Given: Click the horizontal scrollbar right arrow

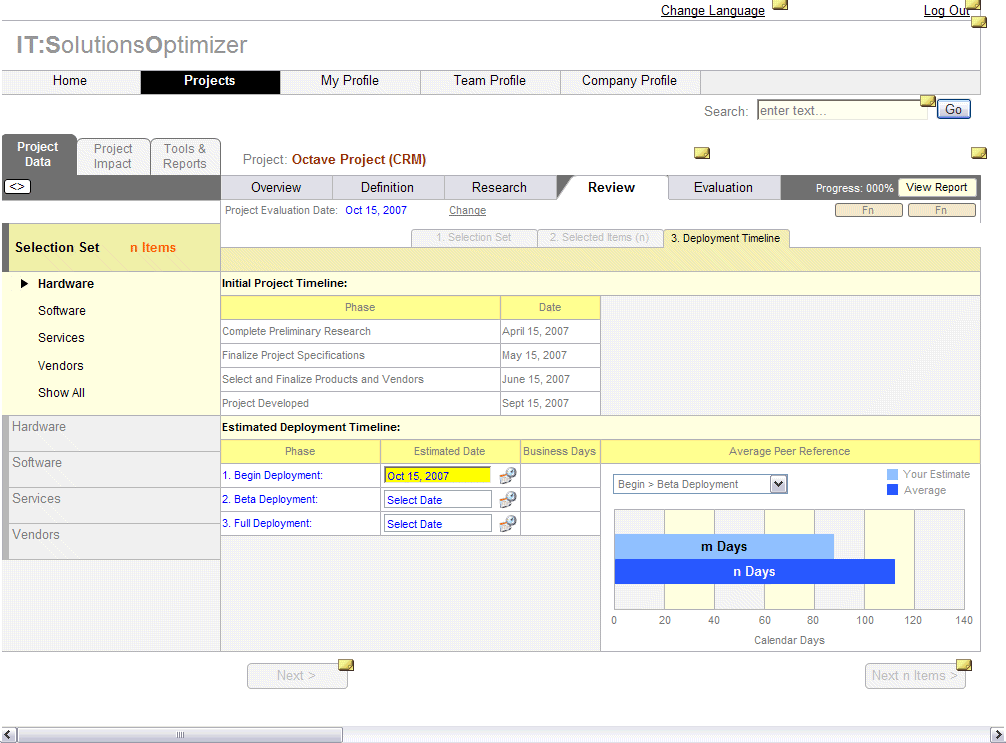Looking at the screenshot, I should pyautogui.click(x=997, y=735).
